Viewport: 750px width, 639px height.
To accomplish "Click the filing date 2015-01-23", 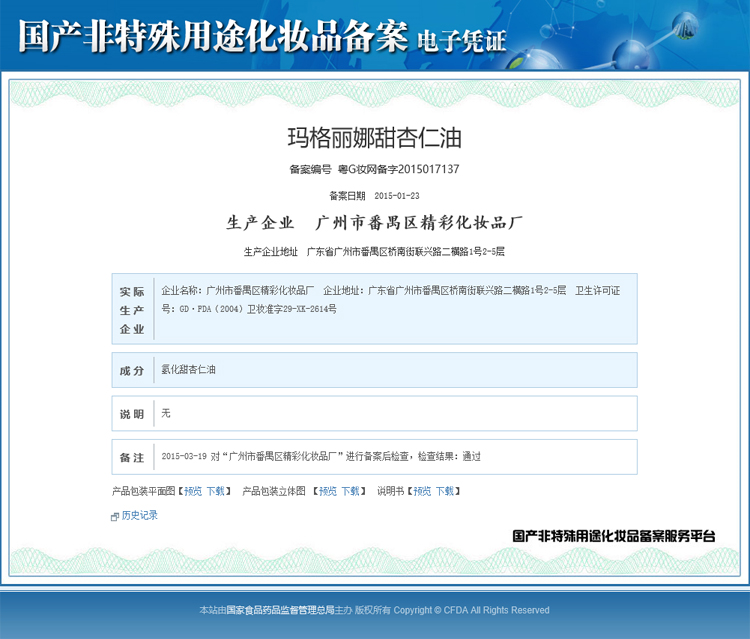I will tap(397, 196).
